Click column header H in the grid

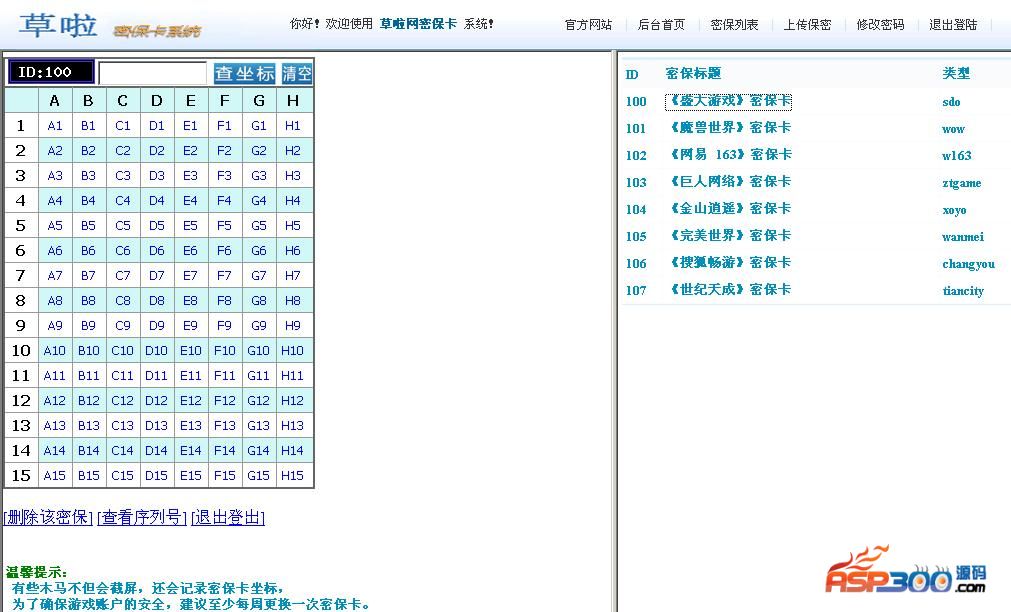(x=293, y=101)
